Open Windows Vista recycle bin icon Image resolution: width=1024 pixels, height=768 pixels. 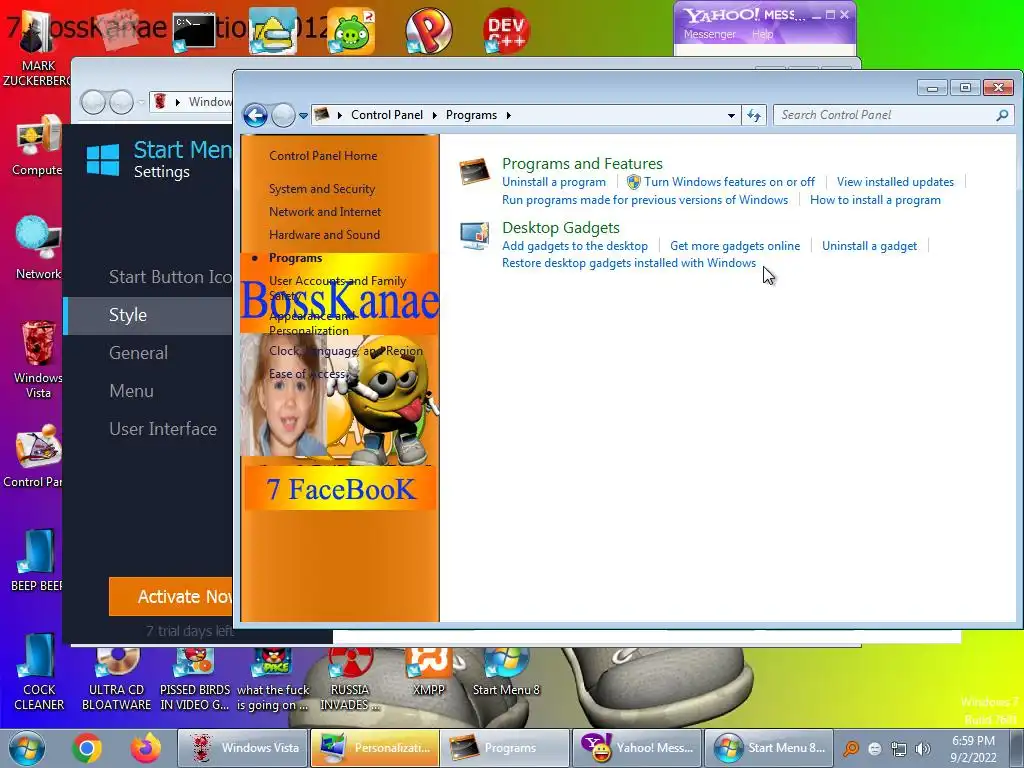(x=38, y=360)
